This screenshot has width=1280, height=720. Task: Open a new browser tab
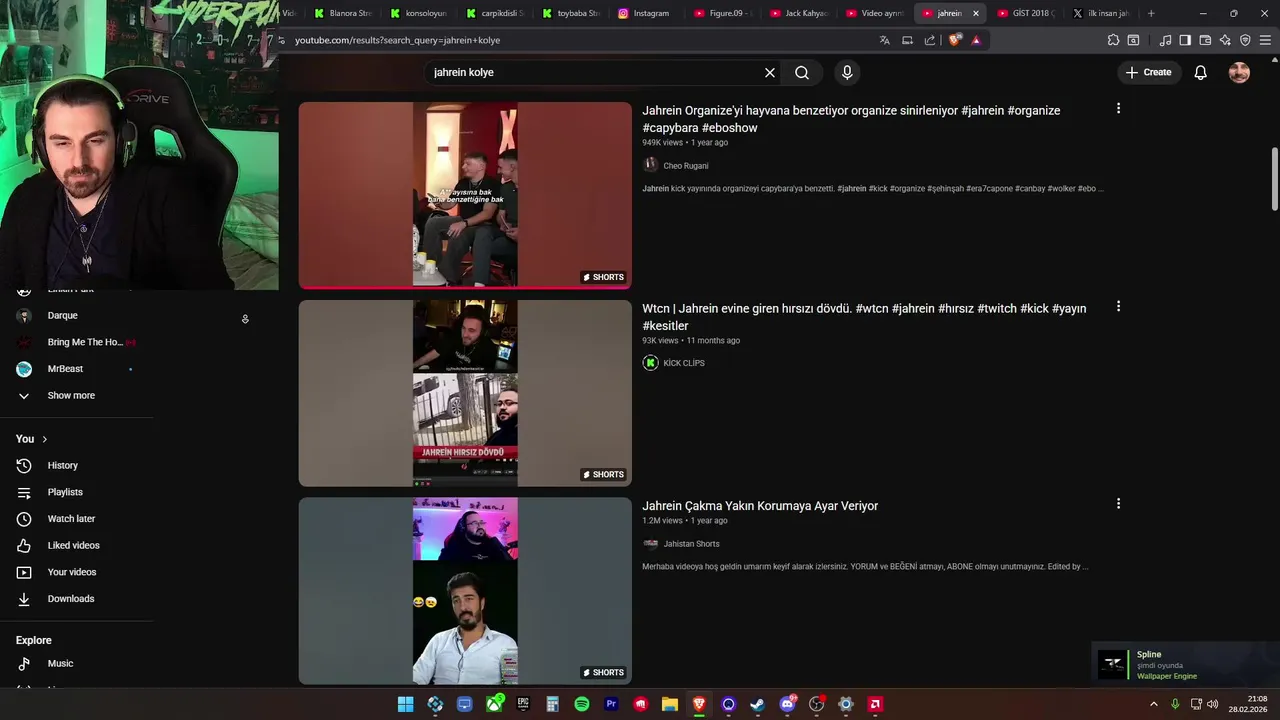coord(1151,13)
